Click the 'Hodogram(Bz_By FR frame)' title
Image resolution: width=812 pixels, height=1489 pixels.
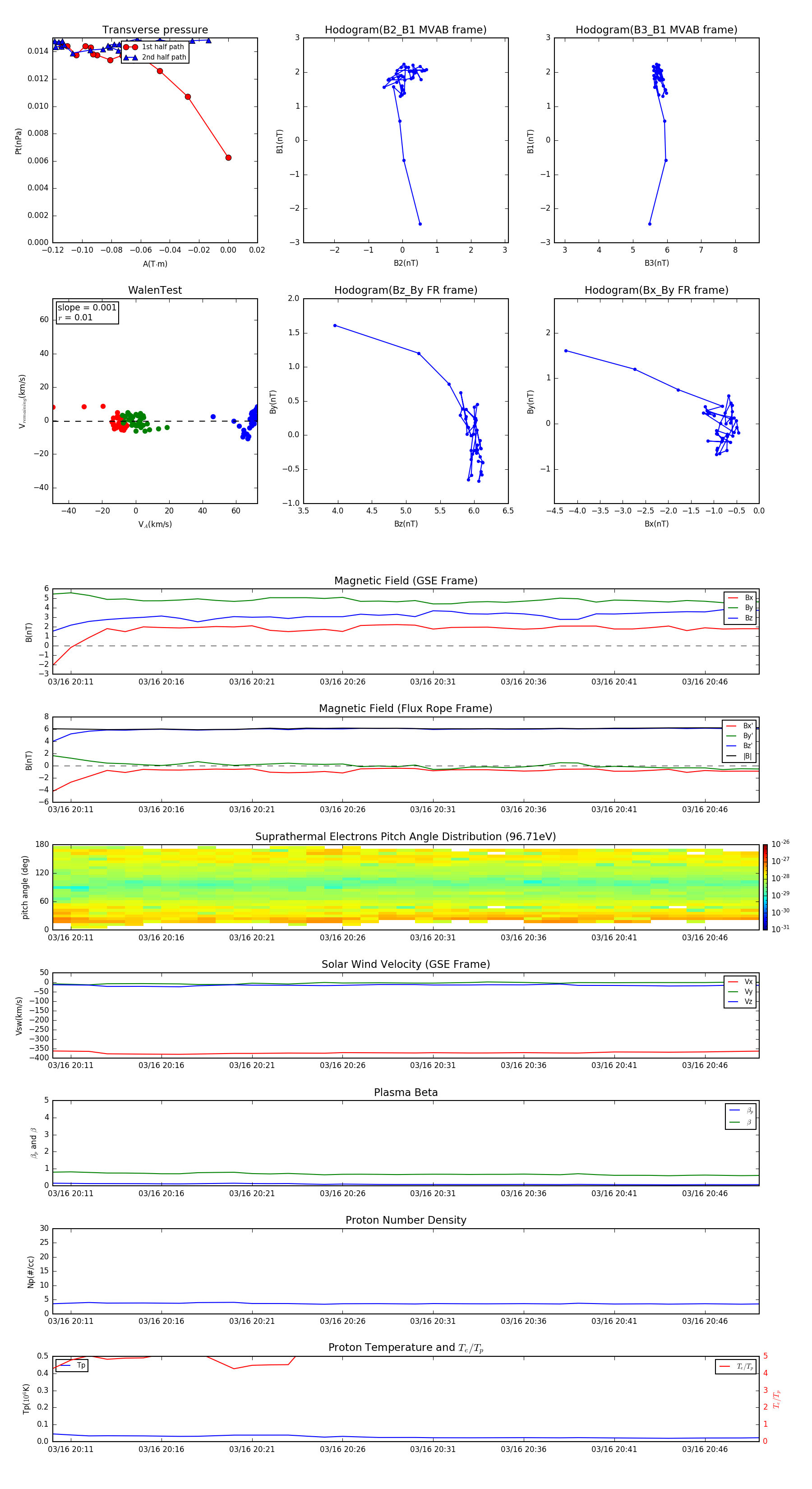tap(406, 290)
